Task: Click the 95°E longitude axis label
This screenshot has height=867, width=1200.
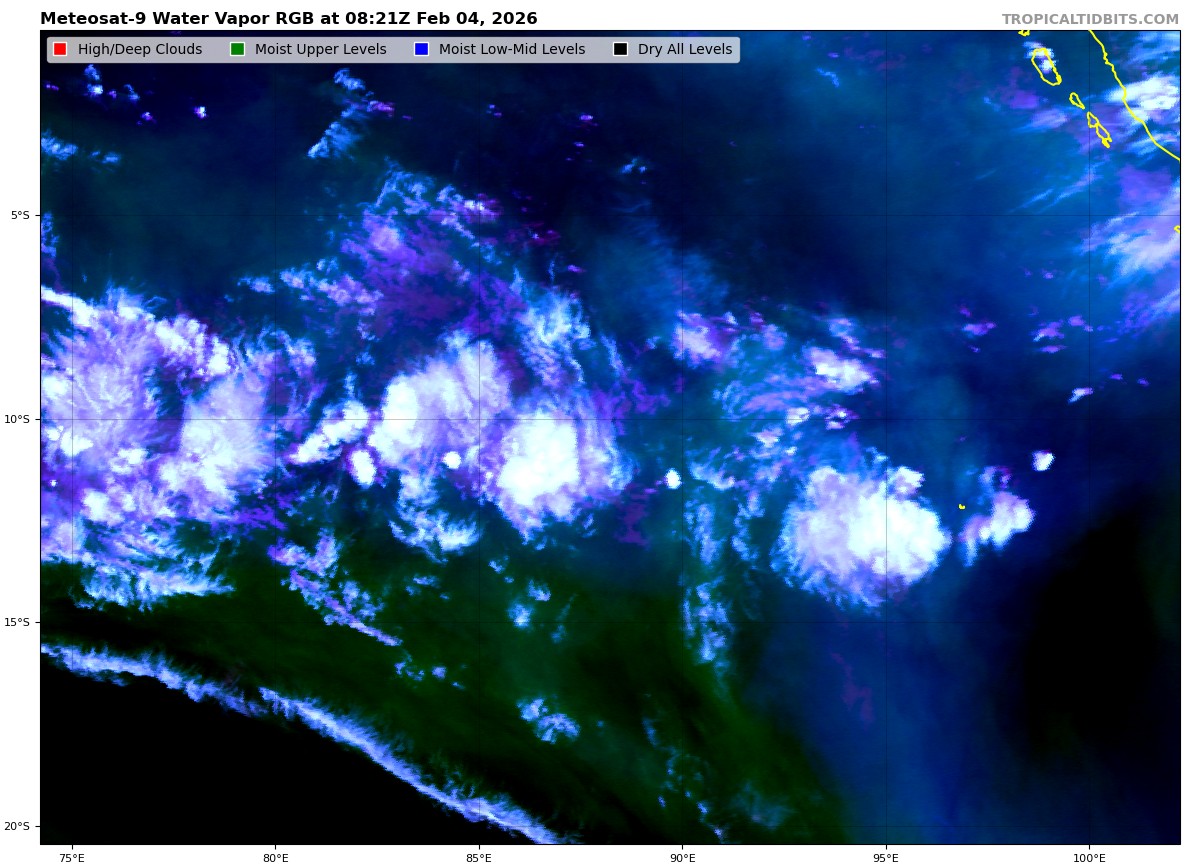Action: 885,857
